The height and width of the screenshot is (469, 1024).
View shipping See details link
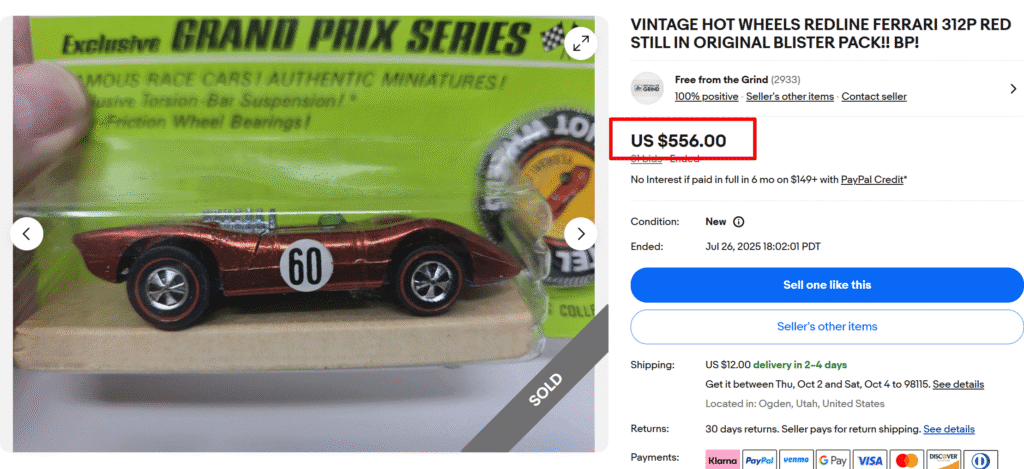point(958,384)
